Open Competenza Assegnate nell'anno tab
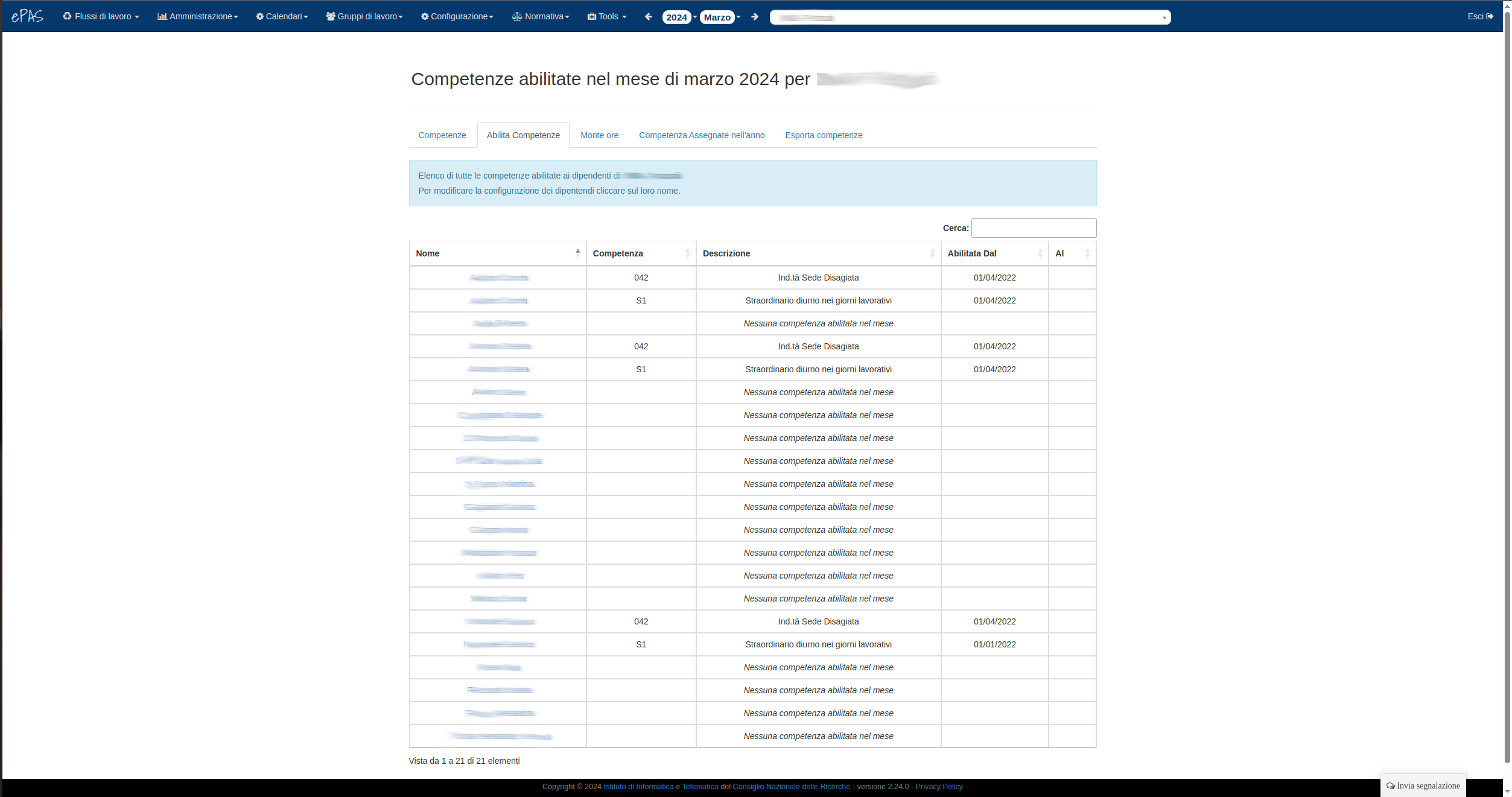This screenshot has height=797, width=1512. [x=701, y=135]
